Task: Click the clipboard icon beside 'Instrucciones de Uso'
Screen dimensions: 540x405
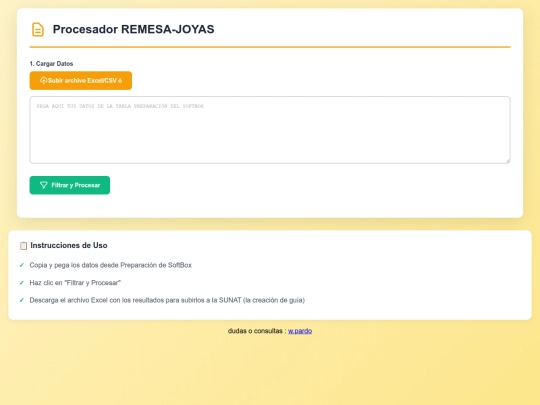Action: tap(23, 246)
